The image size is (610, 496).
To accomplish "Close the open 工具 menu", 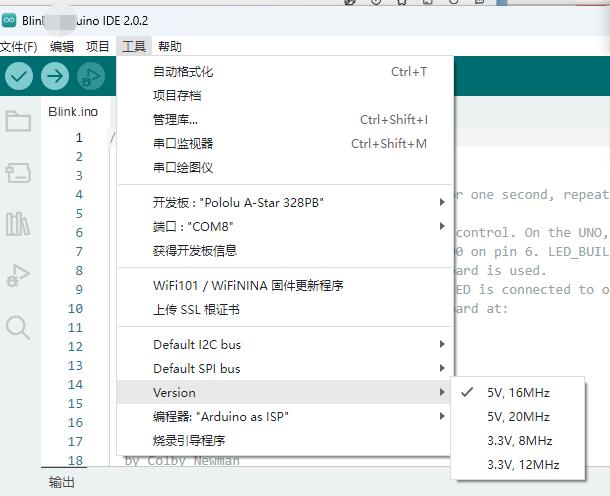I will 134,47.
